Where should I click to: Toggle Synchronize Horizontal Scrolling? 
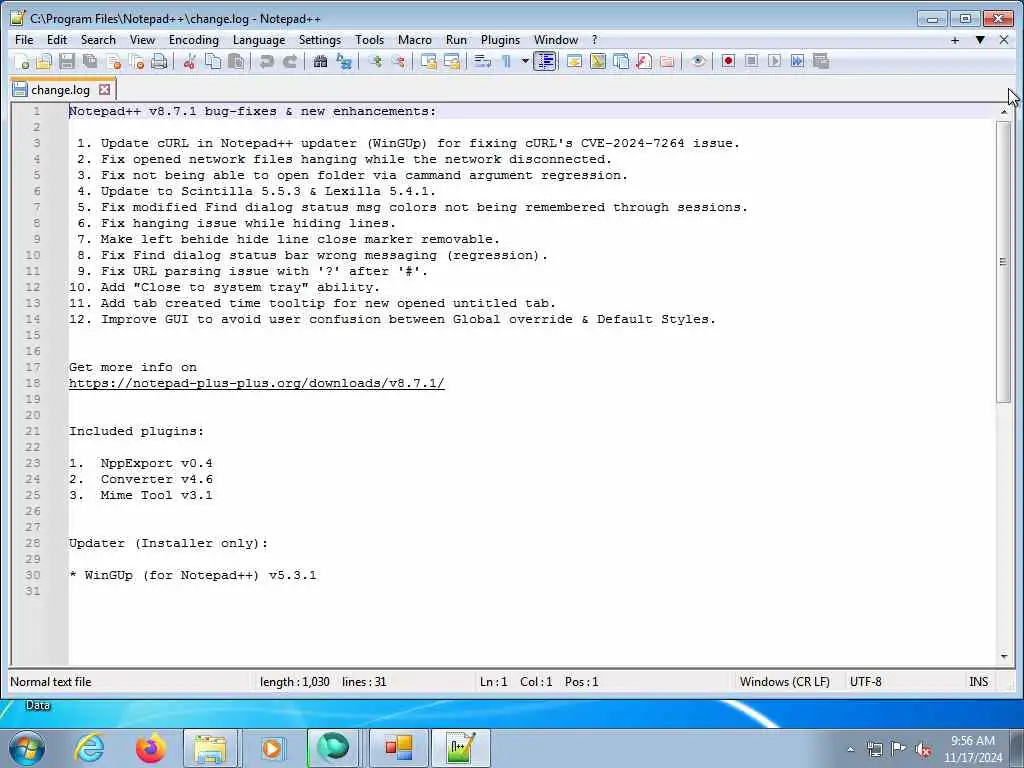[x=452, y=61]
